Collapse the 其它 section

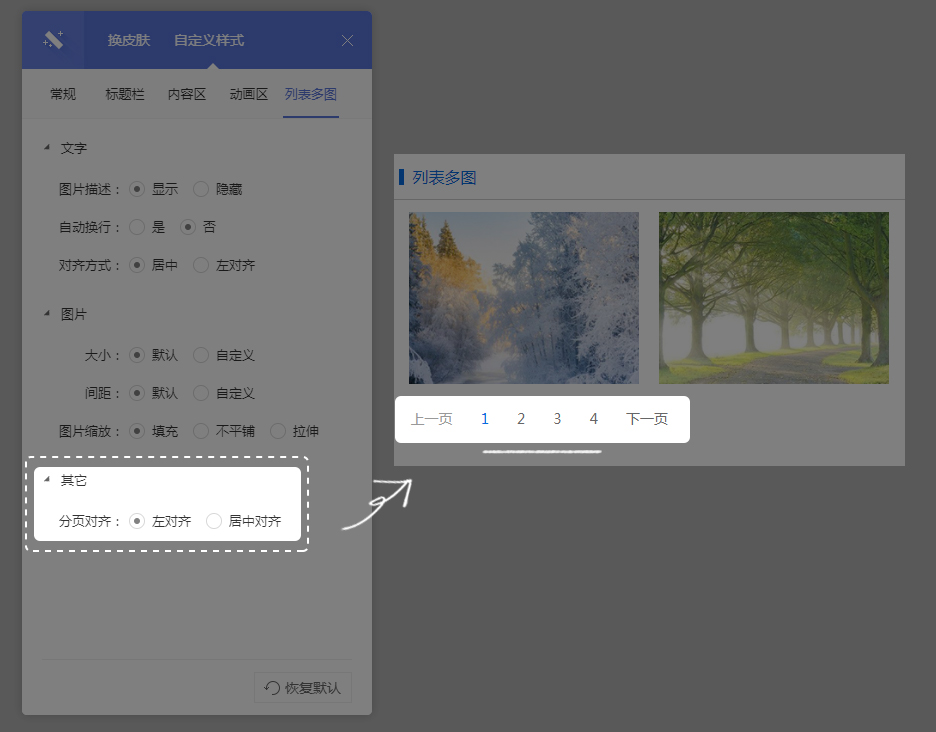point(47,479)
